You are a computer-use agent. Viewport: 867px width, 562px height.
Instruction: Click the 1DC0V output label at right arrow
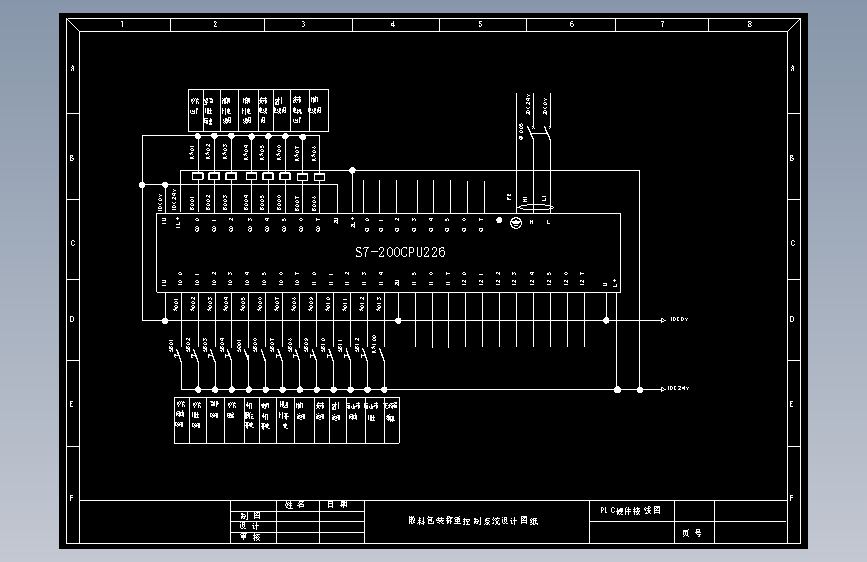coord(679,319)
